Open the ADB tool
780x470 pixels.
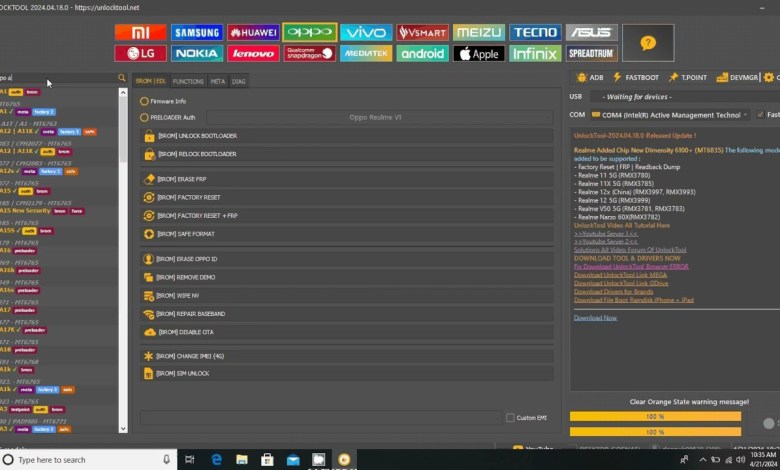pyautogui.click(x=590, y=77)
